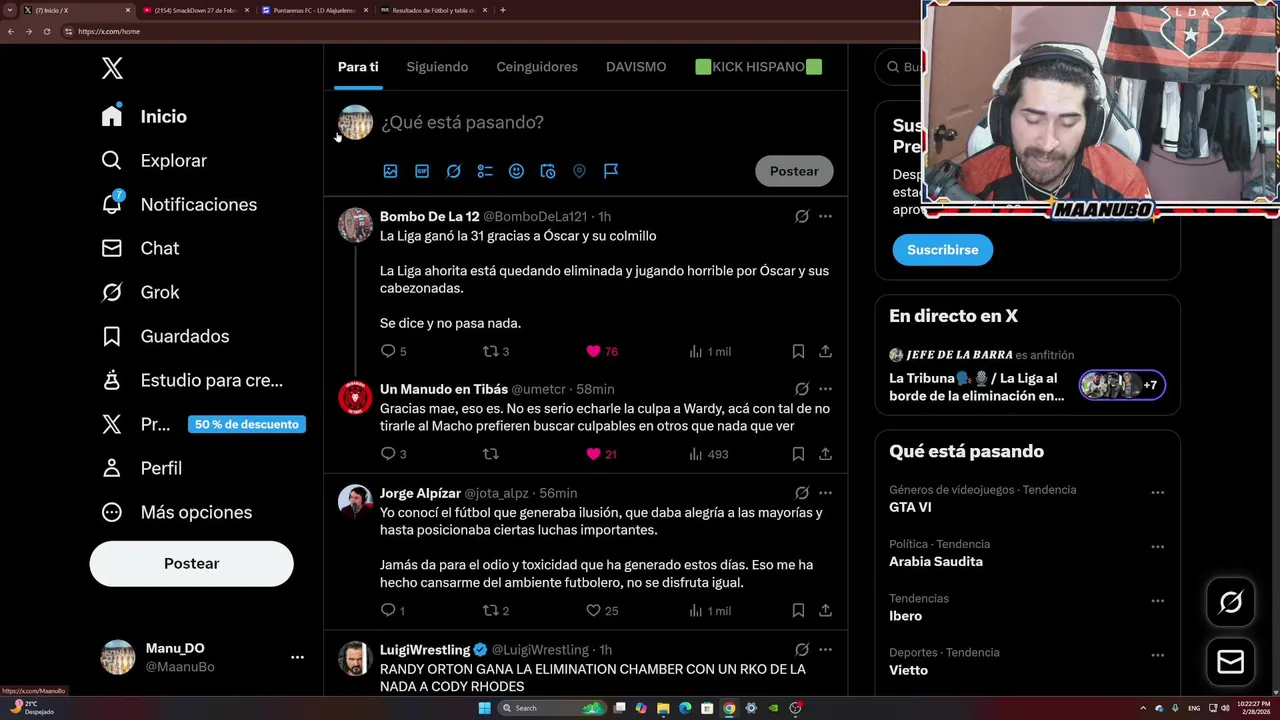Click the Grok compose icon
The width and height of the screenshot is (1280, 720).
pyautogui.click(x=453, y=171)
